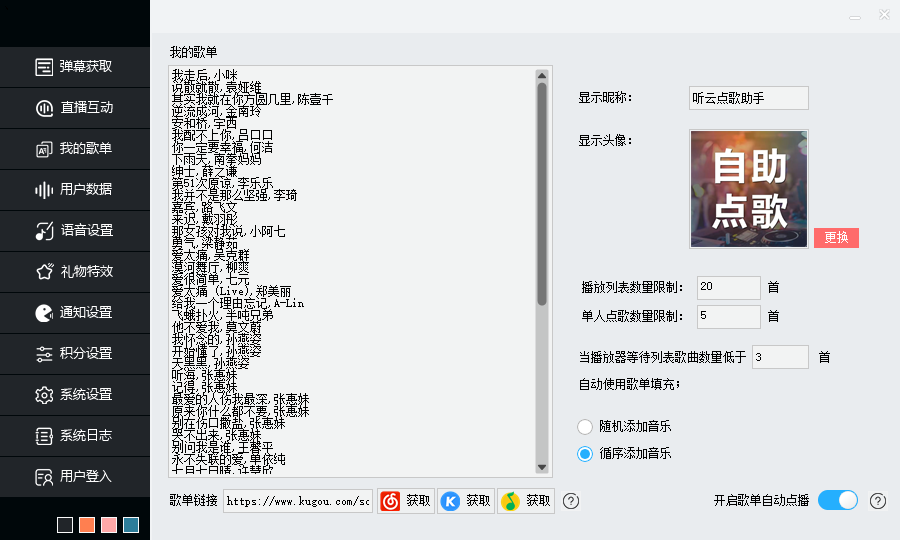The width and height of the screenshot is (900, 540).
Task: Click help icon beside the 获取 buttons
Action: point(571,501)
